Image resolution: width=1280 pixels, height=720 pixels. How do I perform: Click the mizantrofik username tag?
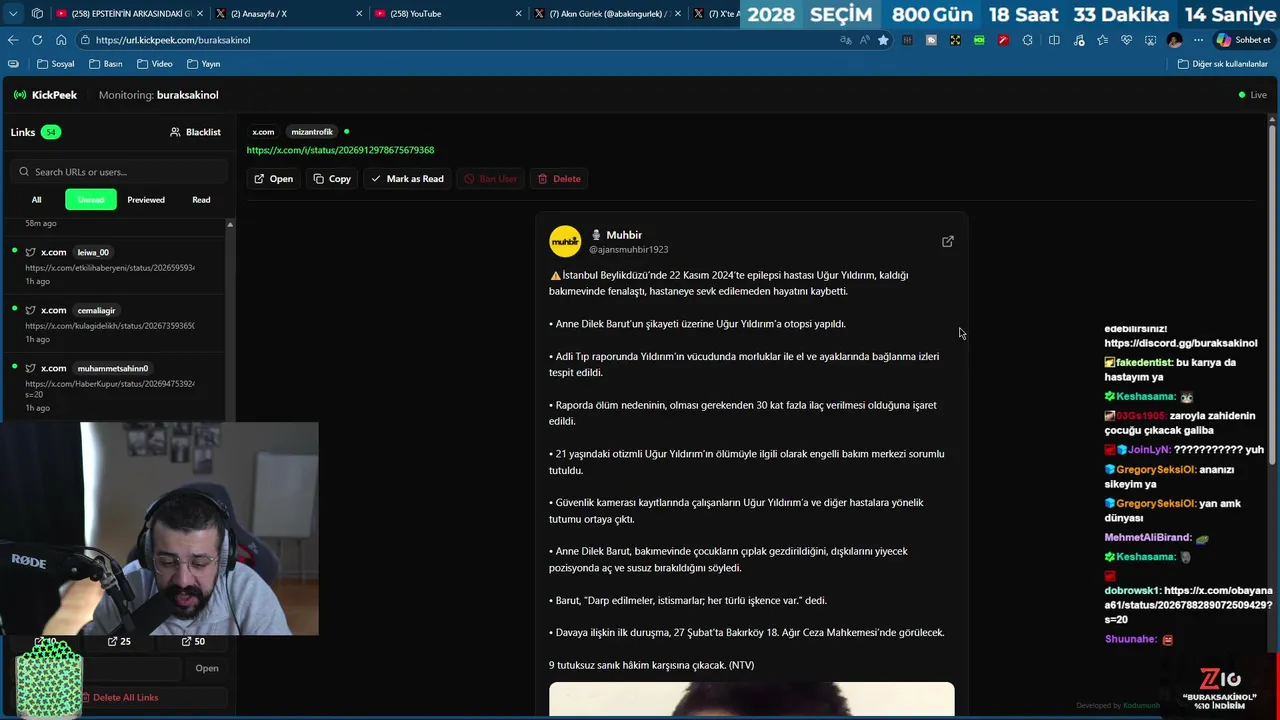coord(312,132)
